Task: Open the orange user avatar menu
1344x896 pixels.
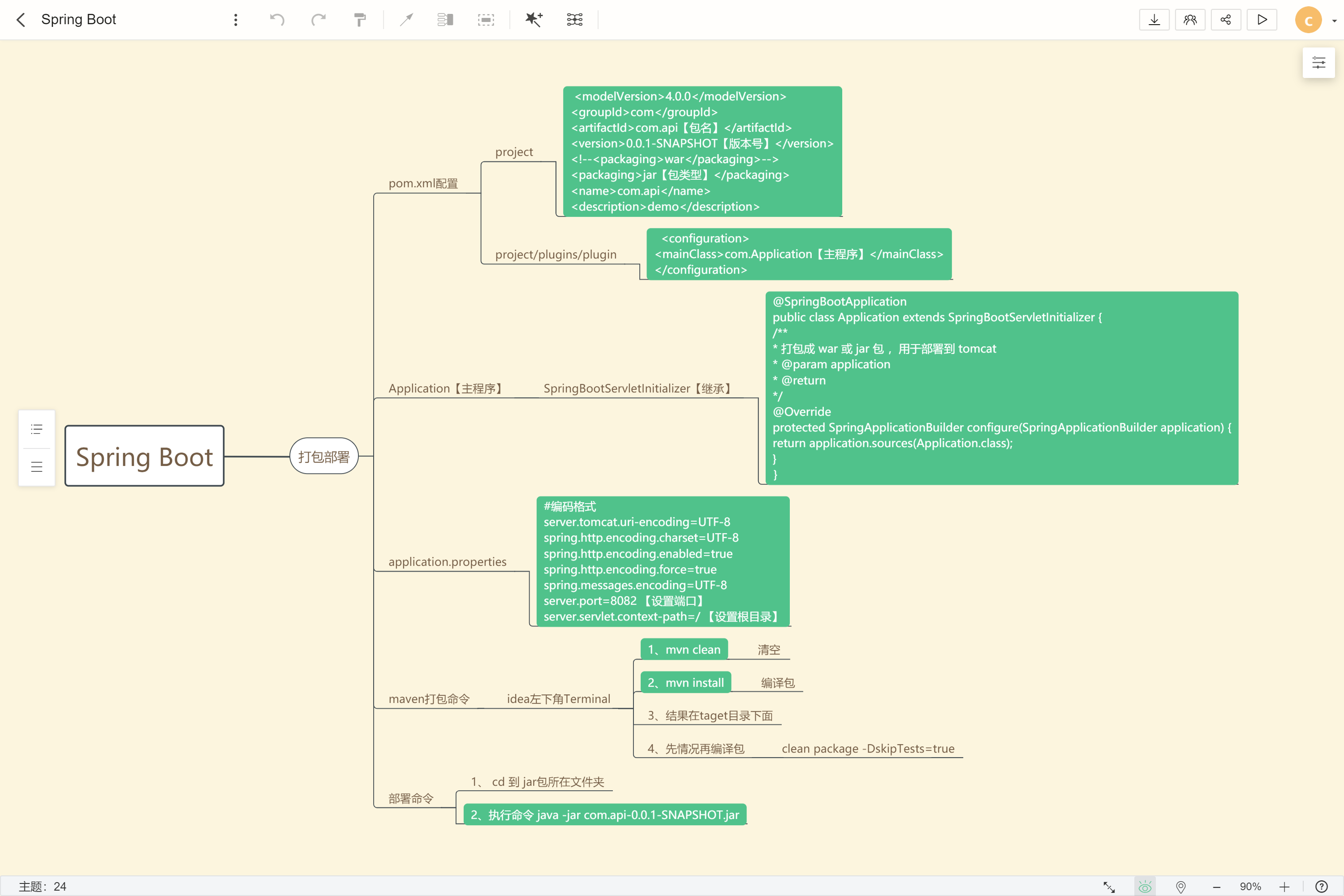Action: click(1308, 20)
